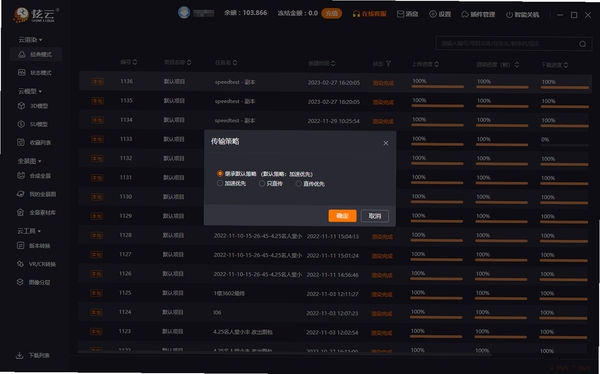600x374 pixels.
Task: Click 取消 to cancel dialog
Action: pos(375,216)
